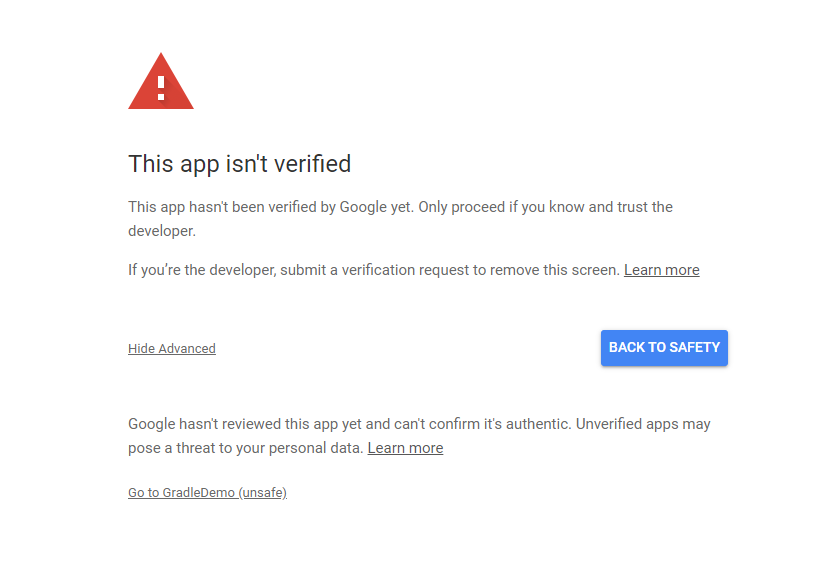This screenshot has width=816, height=563.
Task: Collapse the advanced section via Hide Advanced
Action: (x=172, y=349)
